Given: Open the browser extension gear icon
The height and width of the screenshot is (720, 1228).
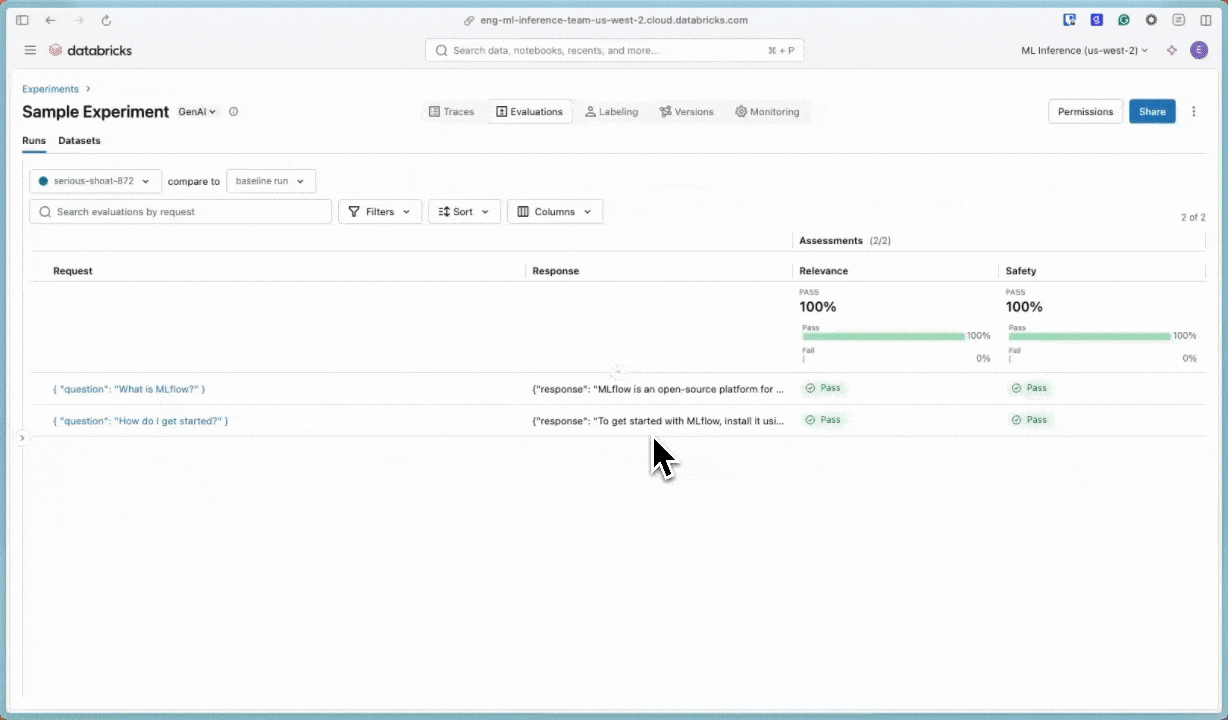Looking at the screenshot, I should pos(1151,19).
